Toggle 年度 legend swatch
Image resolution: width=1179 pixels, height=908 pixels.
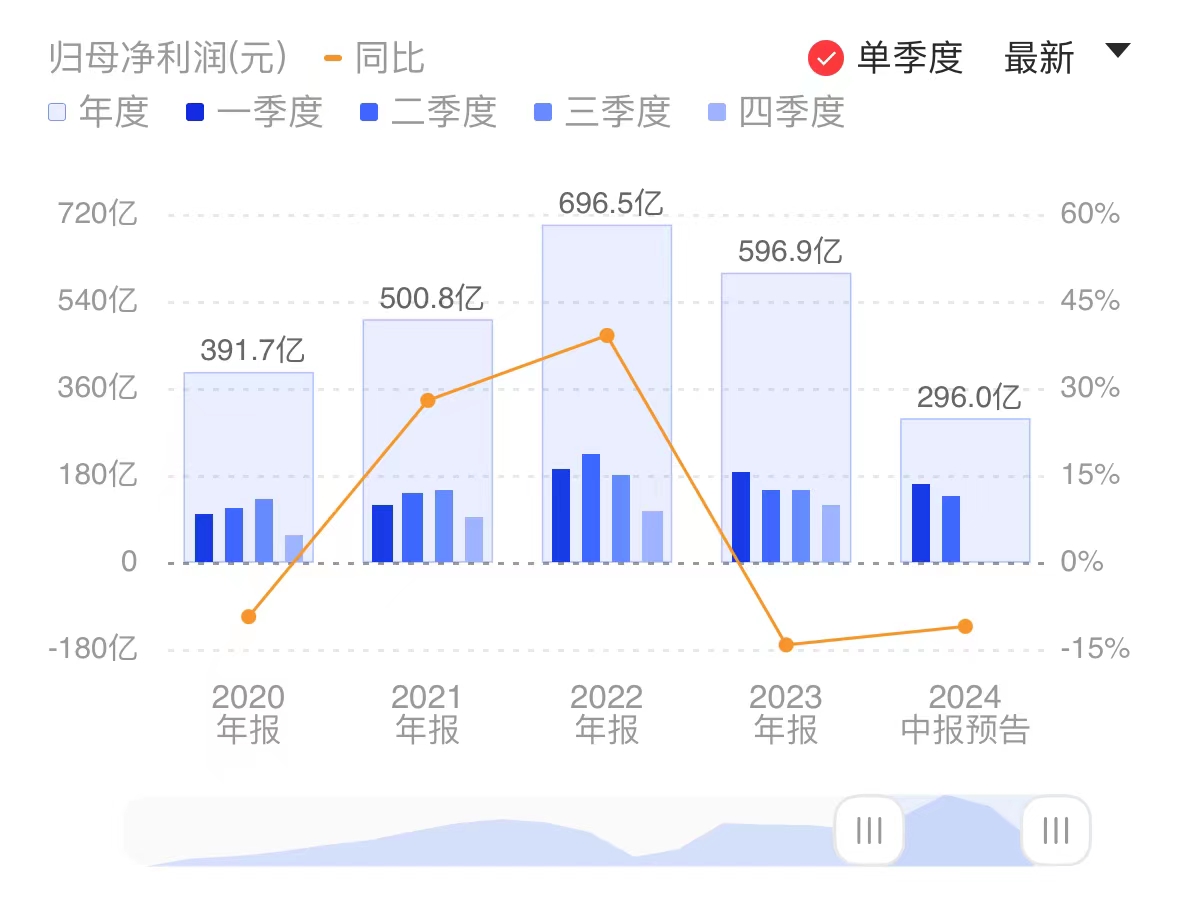(57, 112)
